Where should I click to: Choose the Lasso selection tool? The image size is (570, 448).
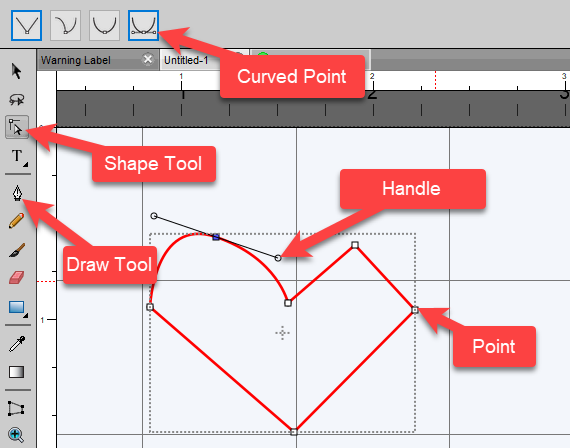pos(17,99)
